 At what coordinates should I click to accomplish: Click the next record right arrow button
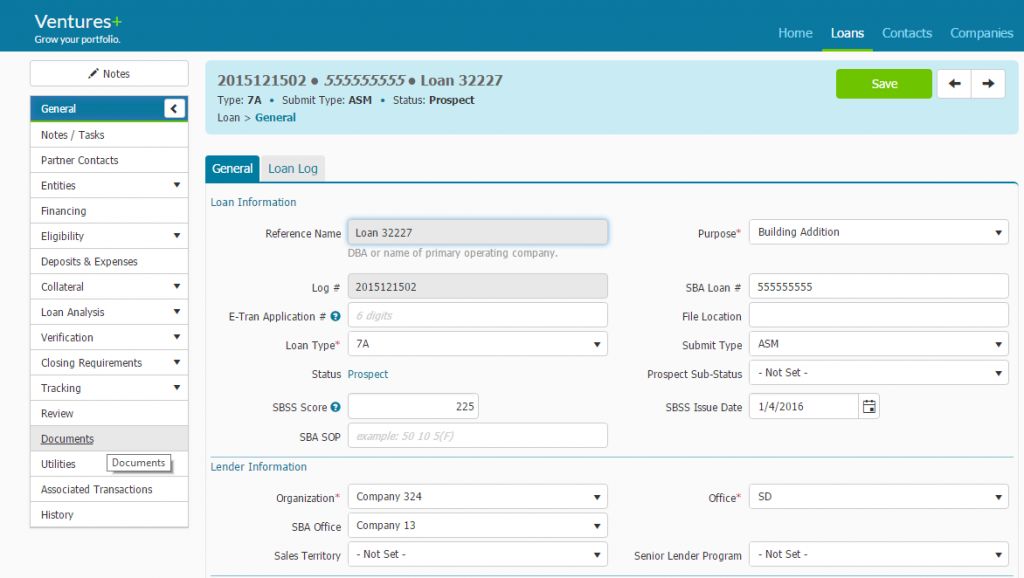(x=988, y=84)
